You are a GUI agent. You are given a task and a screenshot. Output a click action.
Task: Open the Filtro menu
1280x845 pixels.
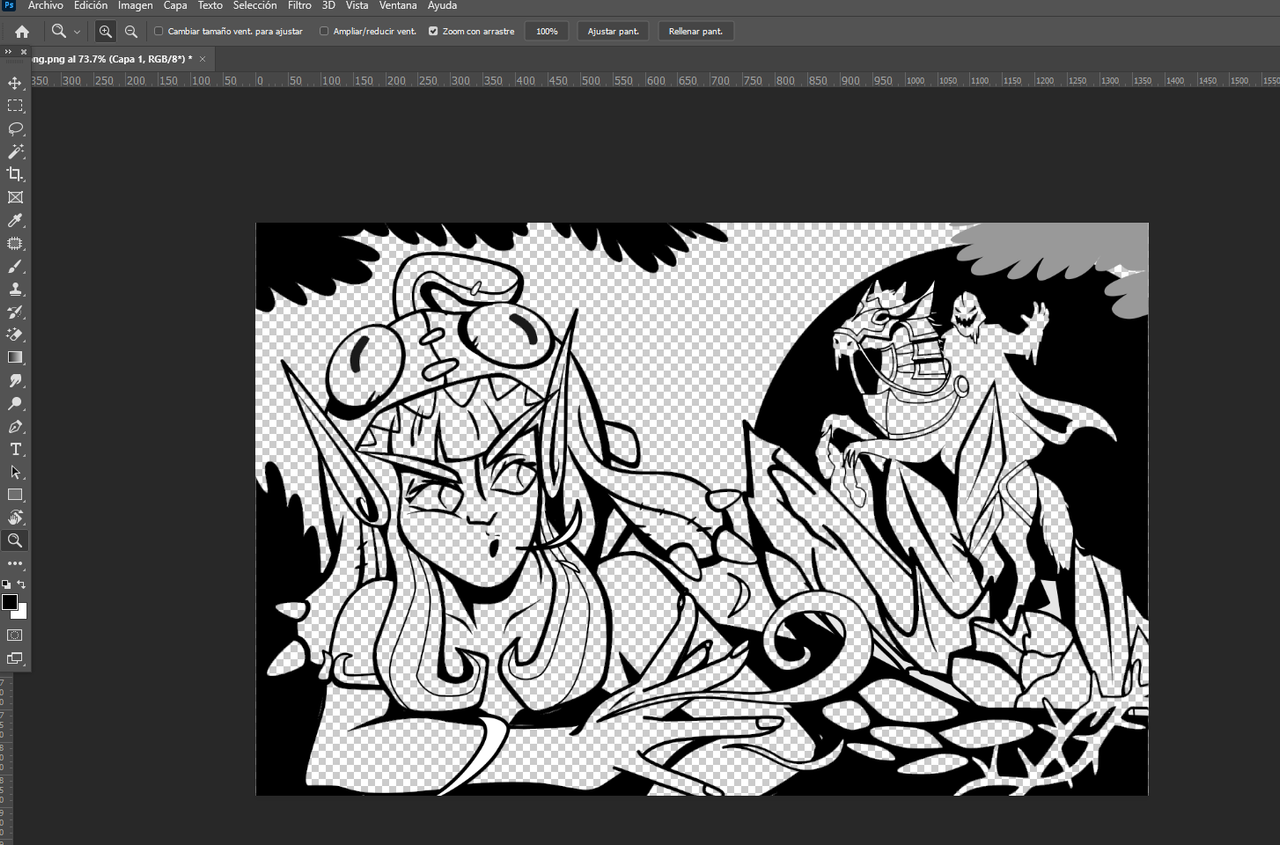(300, 5)
